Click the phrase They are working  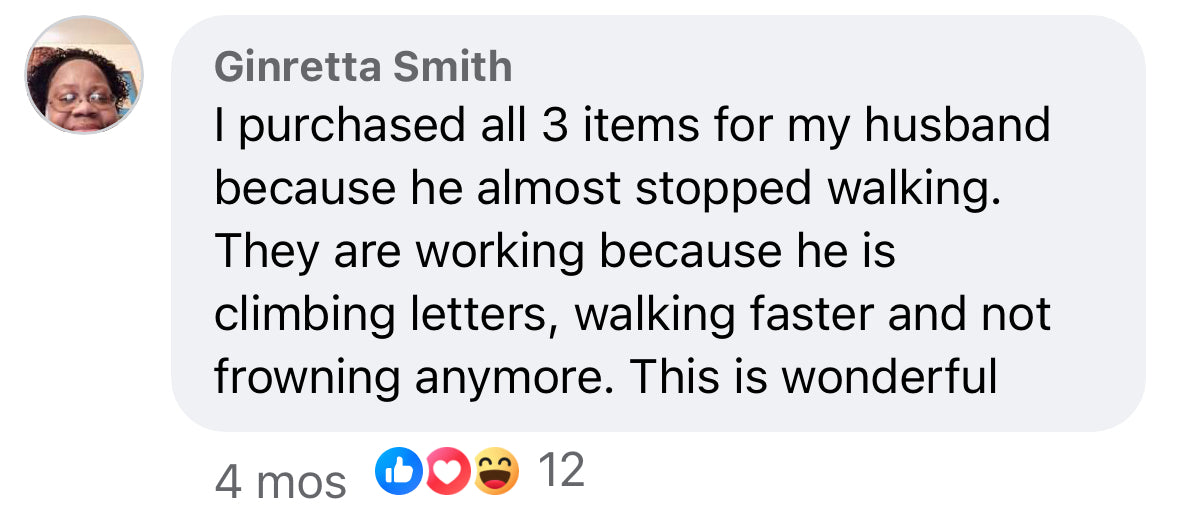pyautogui.click(x=399, y=252)
